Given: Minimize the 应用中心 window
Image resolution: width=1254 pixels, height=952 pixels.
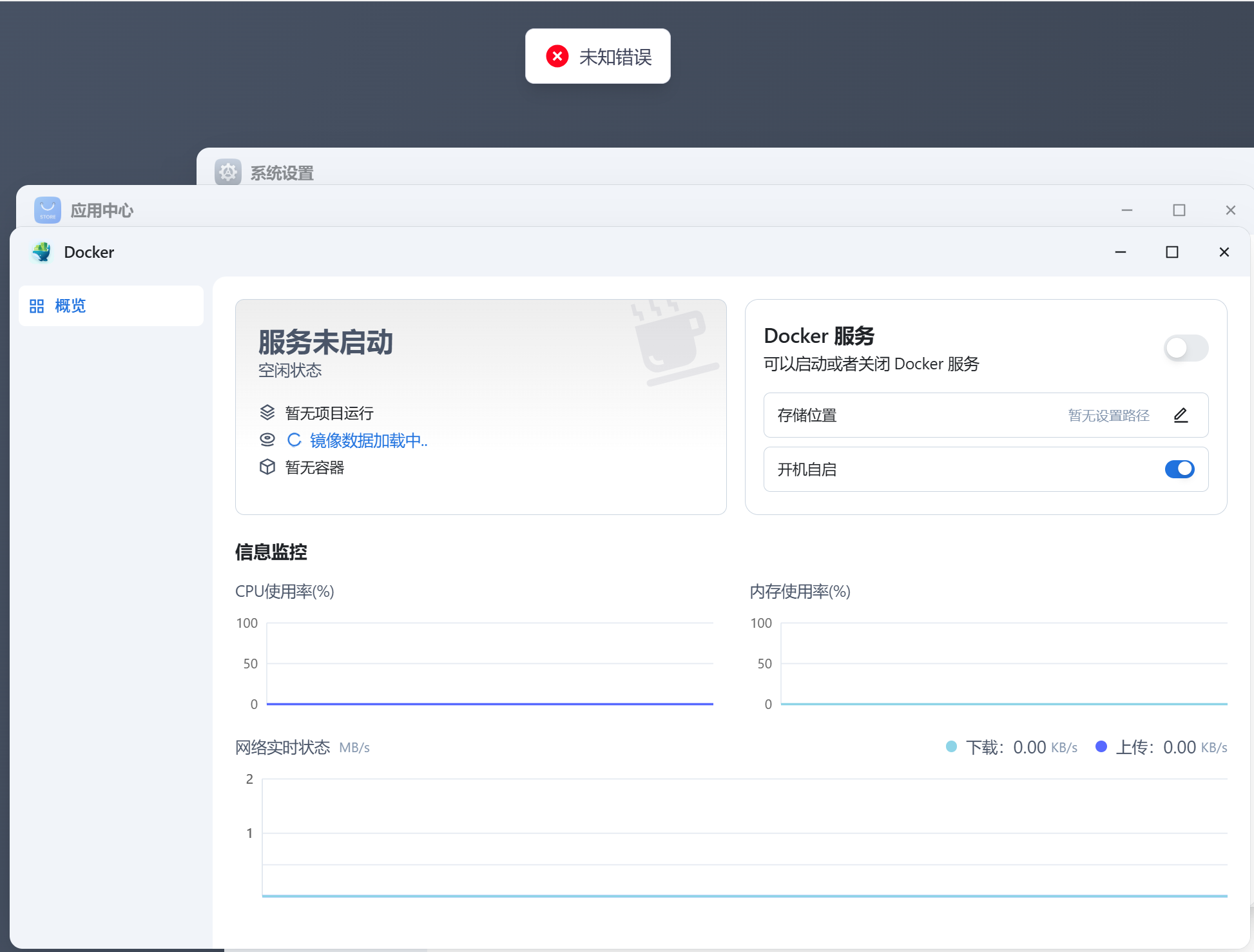Looking at the screenshot, I should 1127,210.
